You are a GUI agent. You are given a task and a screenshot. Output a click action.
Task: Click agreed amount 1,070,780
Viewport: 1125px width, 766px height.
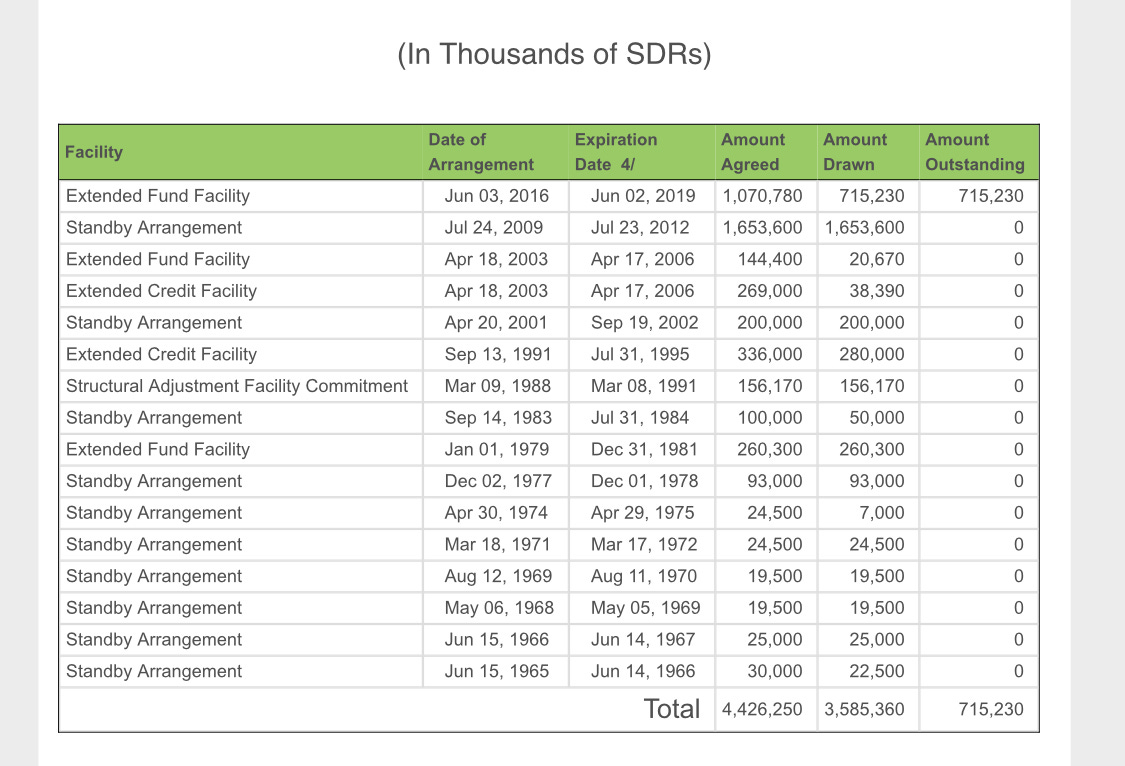click(x=762, y=196)
